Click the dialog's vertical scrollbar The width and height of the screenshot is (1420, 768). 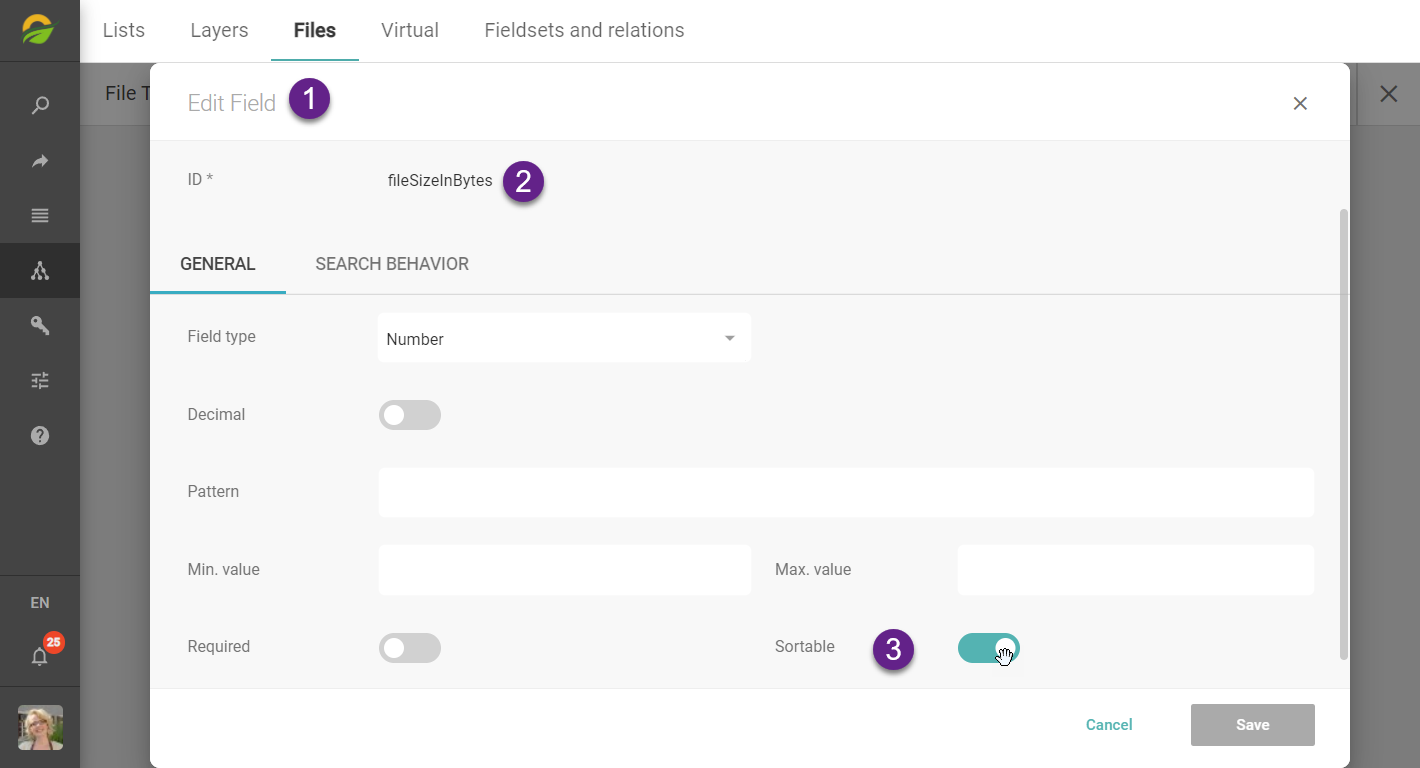click(1343, 434)
